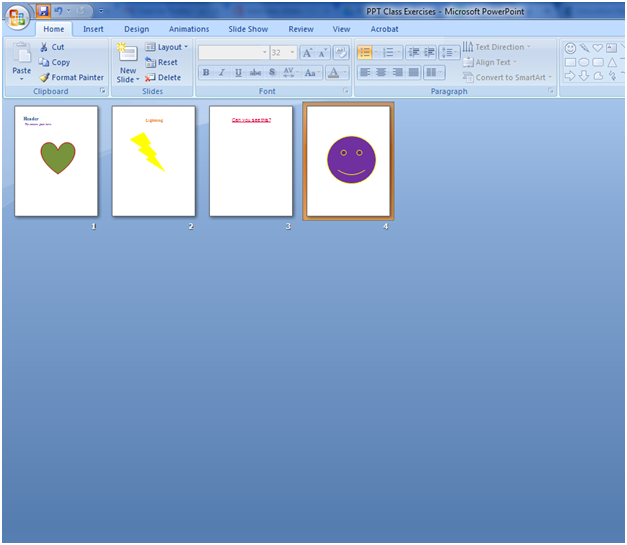
Task: Click the Save icon in quick access toolbar
Action: [x=43, y=11]
